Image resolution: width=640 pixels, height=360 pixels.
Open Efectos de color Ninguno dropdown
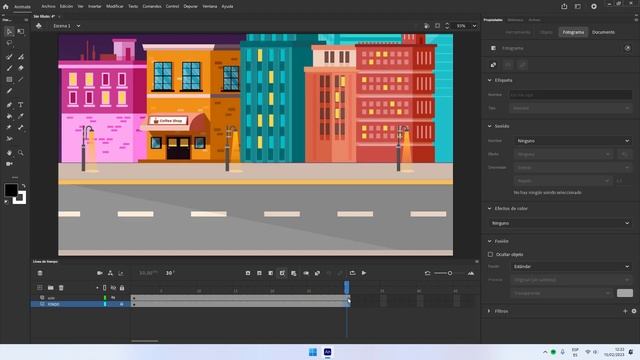click(560, 223)
